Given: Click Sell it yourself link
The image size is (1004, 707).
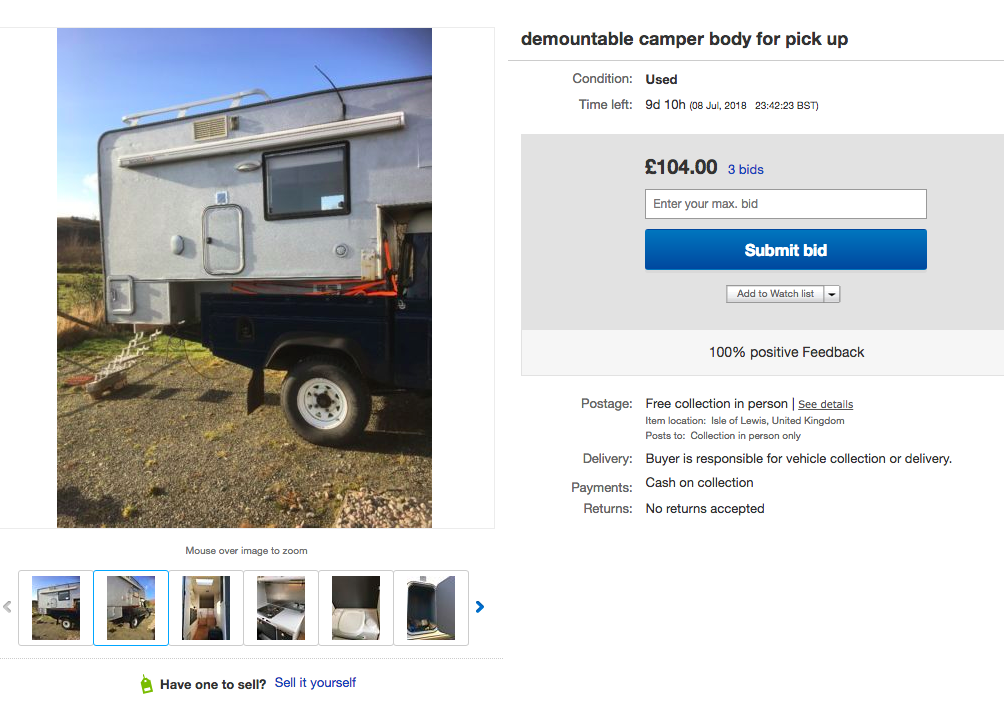Looking at the screenshot, I should coord(315,683).
